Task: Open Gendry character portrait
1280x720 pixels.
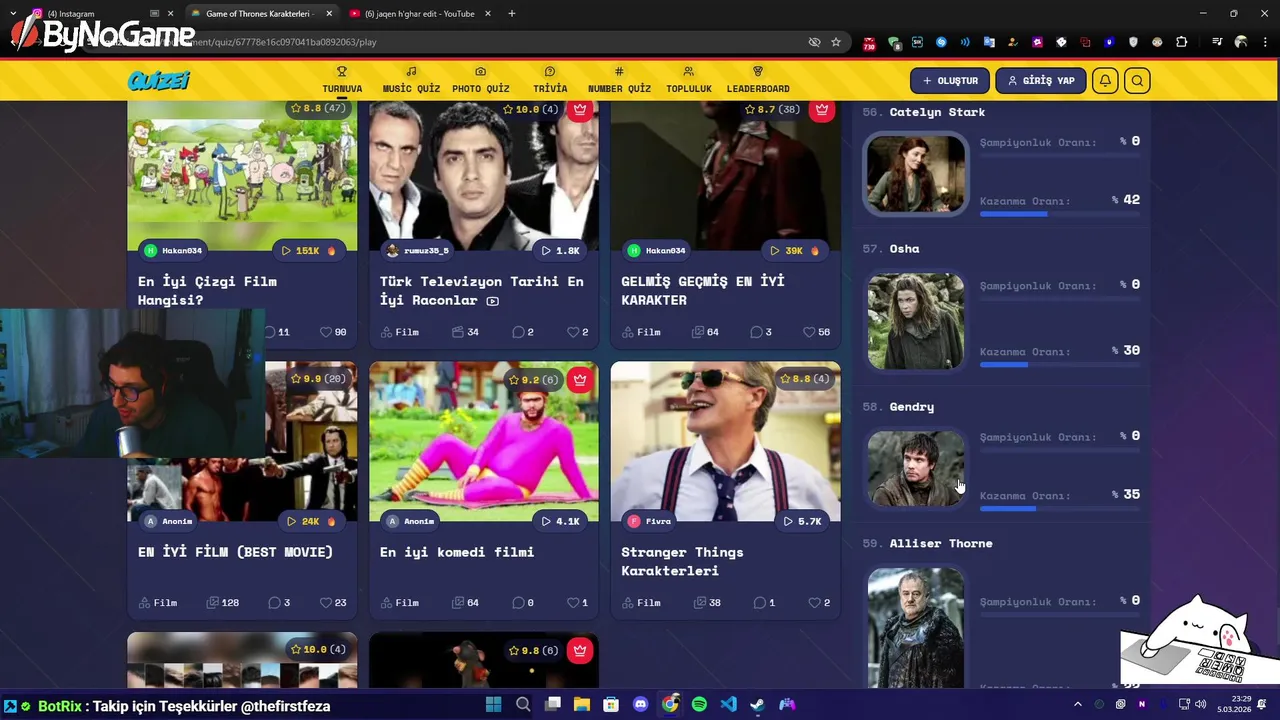Action: tap(916, 469)
